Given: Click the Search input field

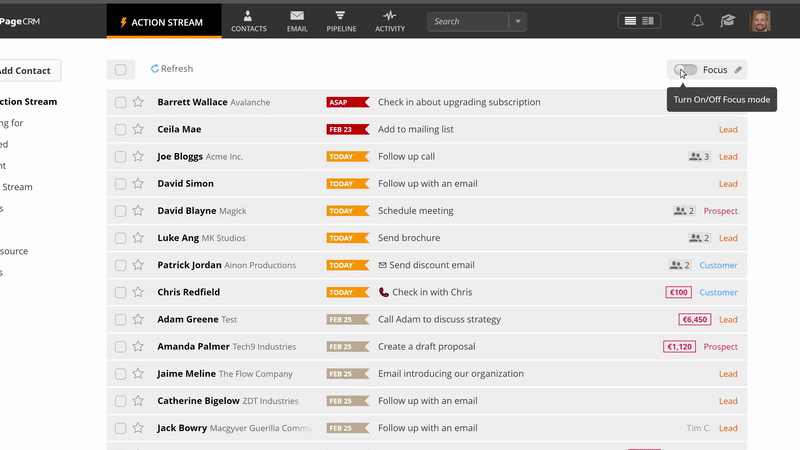Looking at the screenshot, I should point(468,21).
